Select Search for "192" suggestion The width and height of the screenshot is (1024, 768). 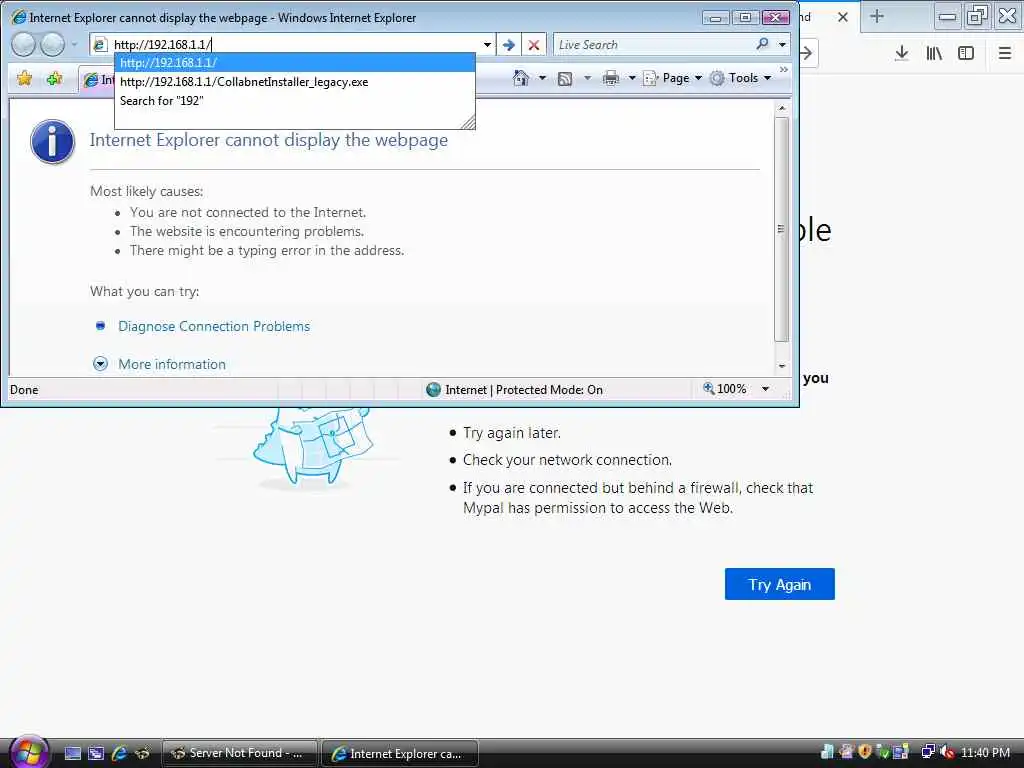[295, 101]
